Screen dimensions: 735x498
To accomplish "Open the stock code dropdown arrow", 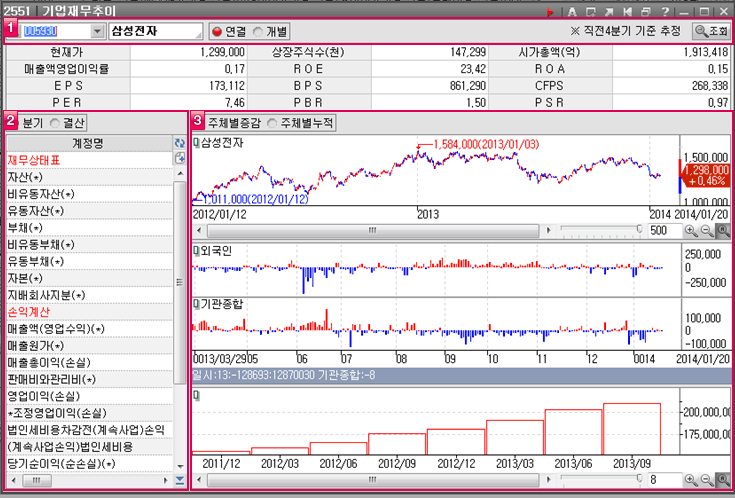I will point(97,31).
